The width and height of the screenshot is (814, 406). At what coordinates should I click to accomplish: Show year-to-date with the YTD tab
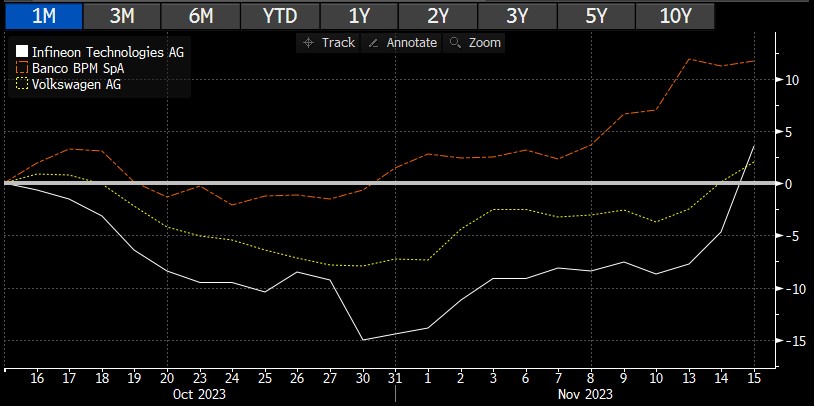pyautogui.click(x=279, y=15)
